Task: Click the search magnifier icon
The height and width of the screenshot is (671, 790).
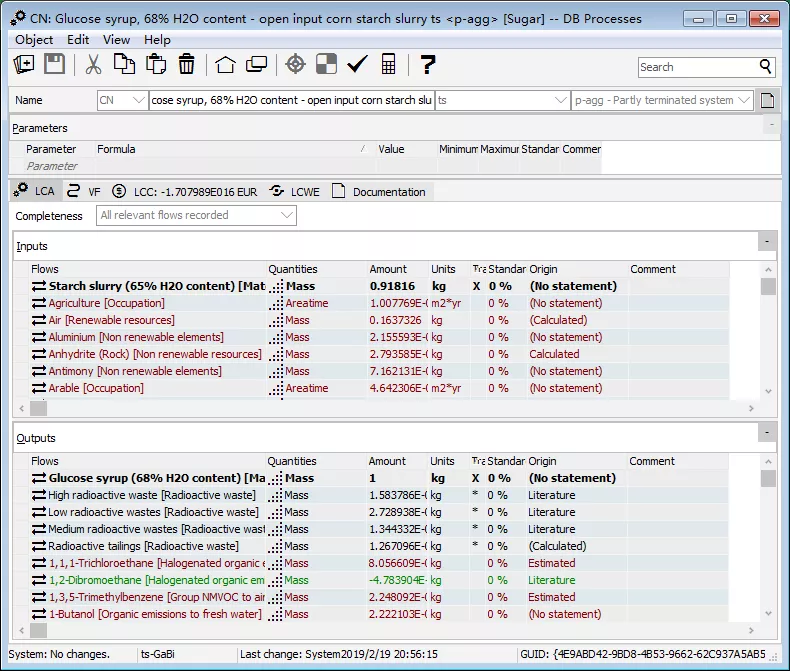Action: [765, 66]
